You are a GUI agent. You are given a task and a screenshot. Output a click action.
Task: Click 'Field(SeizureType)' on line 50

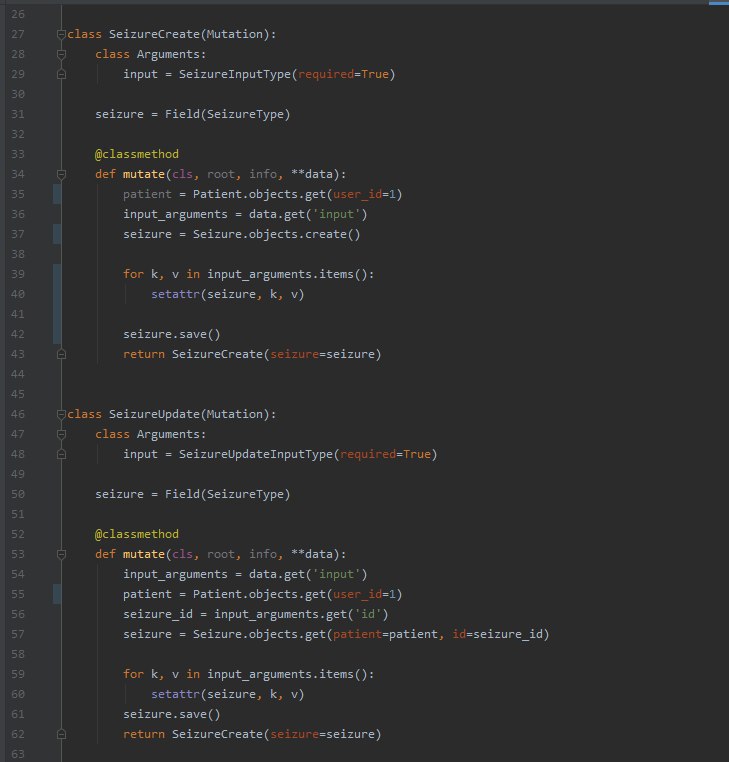click(227, 494)
